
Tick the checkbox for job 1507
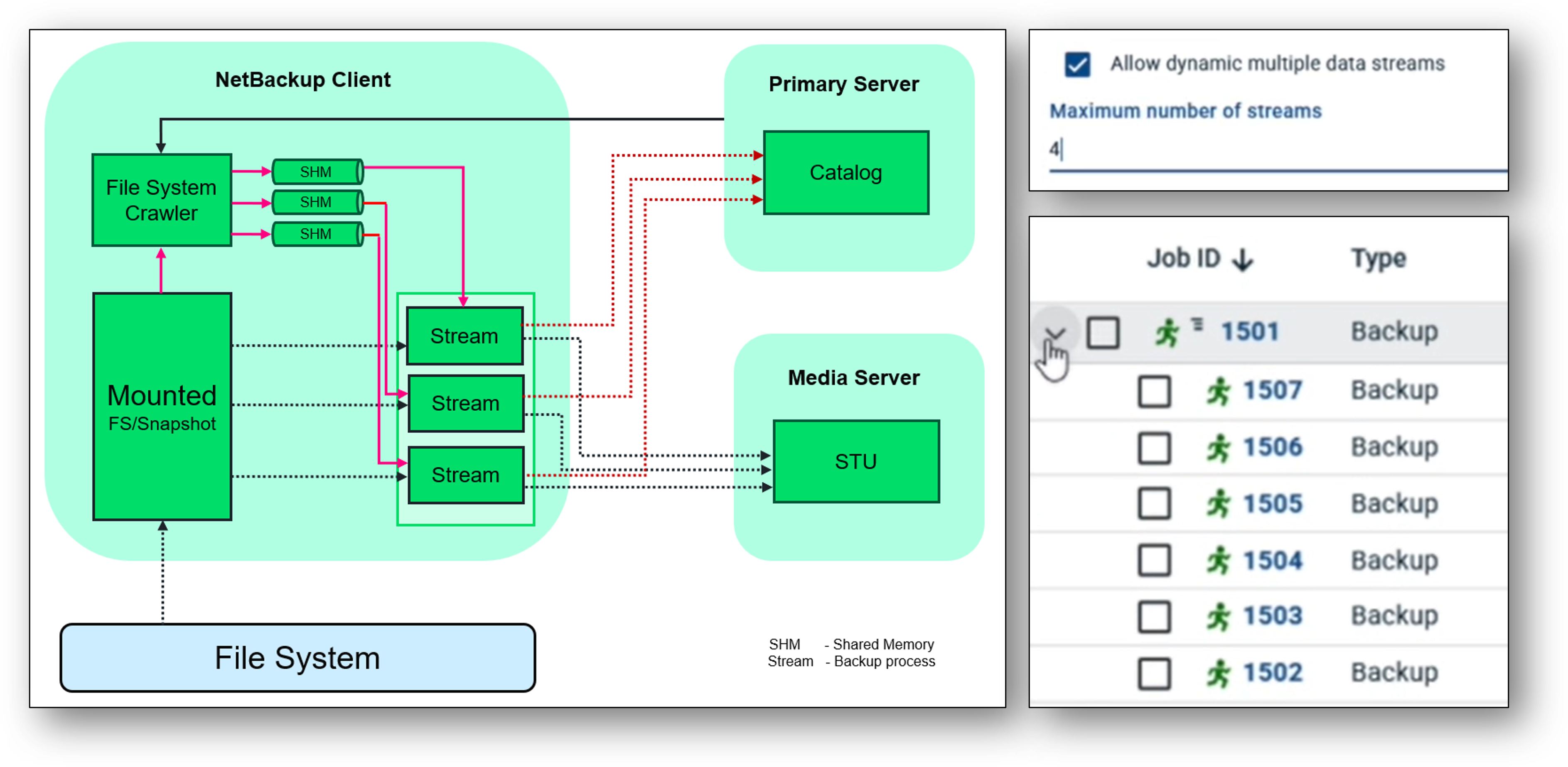tap(1153, 391)
